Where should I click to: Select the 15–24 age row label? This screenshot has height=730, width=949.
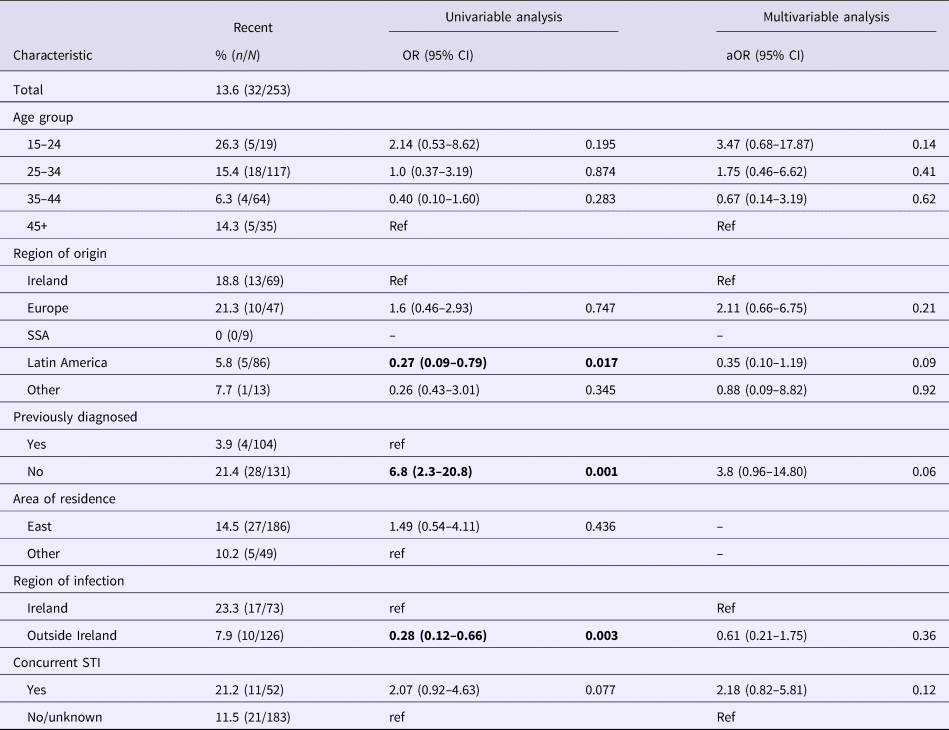pyautogui.click(x=44, y=145)
